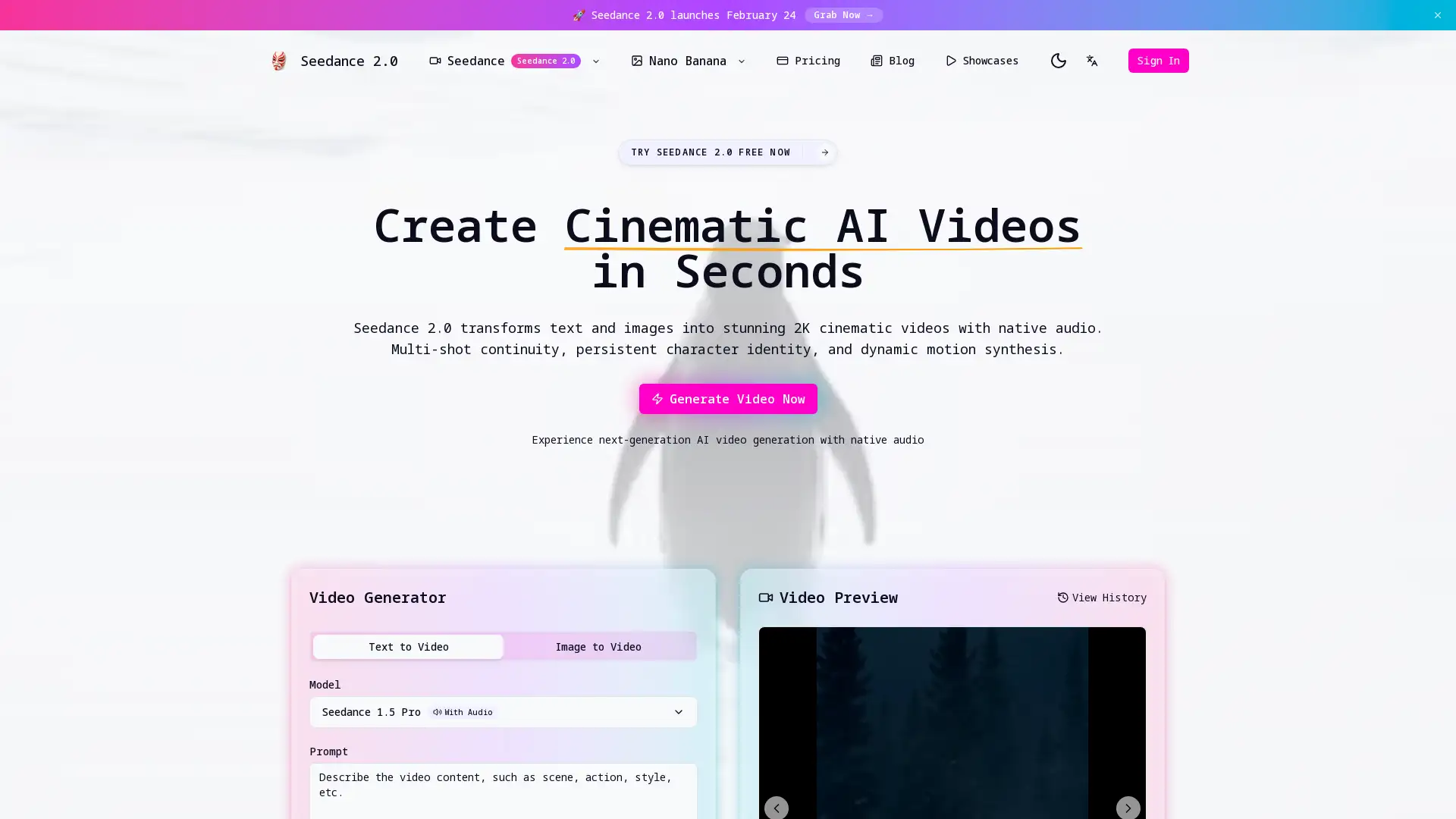Click the history icon beside View History

(x=1062, y=598)
